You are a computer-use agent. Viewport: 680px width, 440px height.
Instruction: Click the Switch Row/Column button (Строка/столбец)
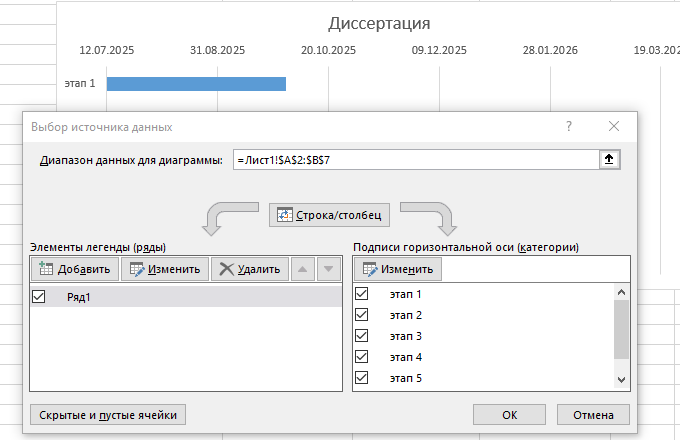(329, 215)
